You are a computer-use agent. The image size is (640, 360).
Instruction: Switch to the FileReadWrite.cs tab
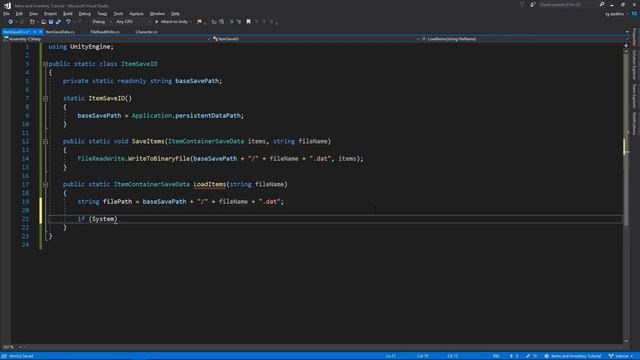pos(105,32)
